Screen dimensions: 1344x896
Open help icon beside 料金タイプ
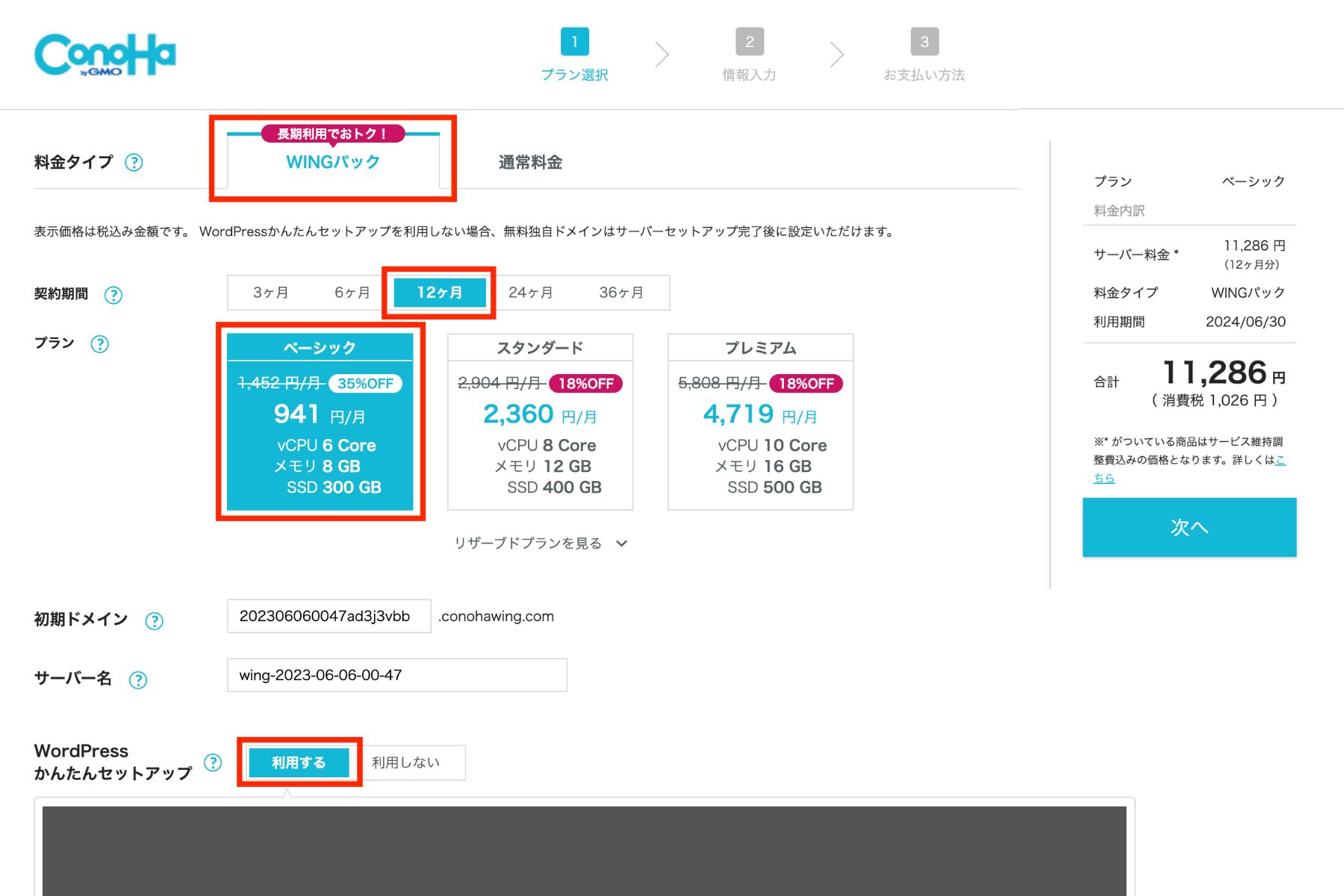(x=134, y=163)
